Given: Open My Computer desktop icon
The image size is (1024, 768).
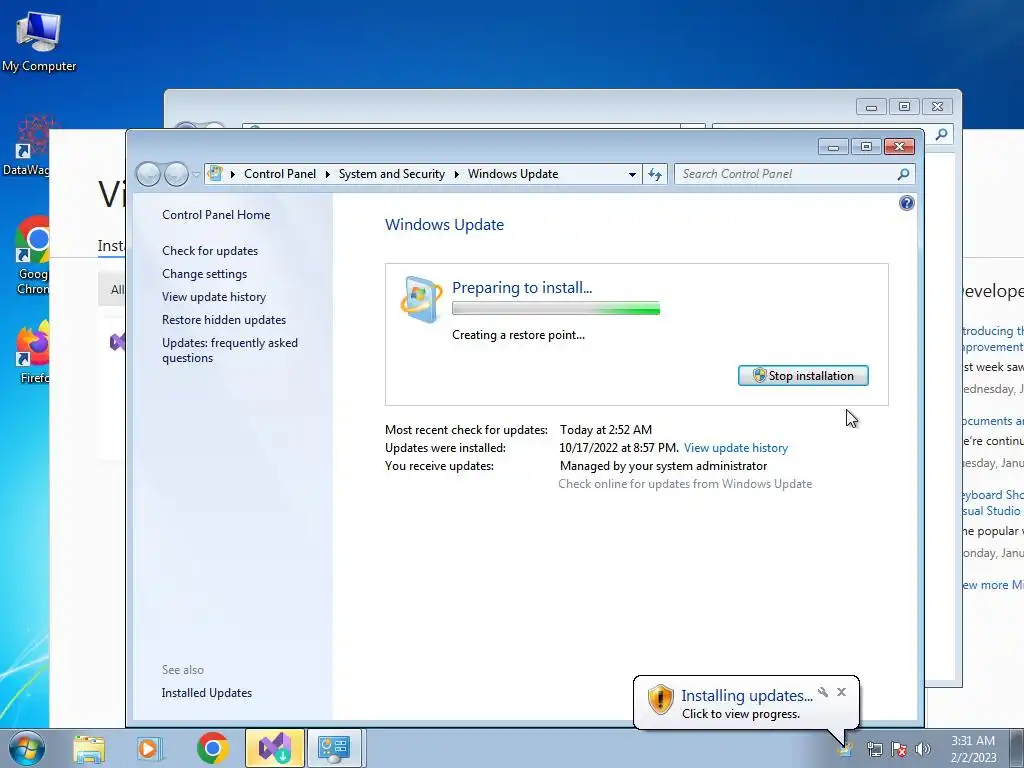Looking at the screenshot, I should [x=39, y=41].
